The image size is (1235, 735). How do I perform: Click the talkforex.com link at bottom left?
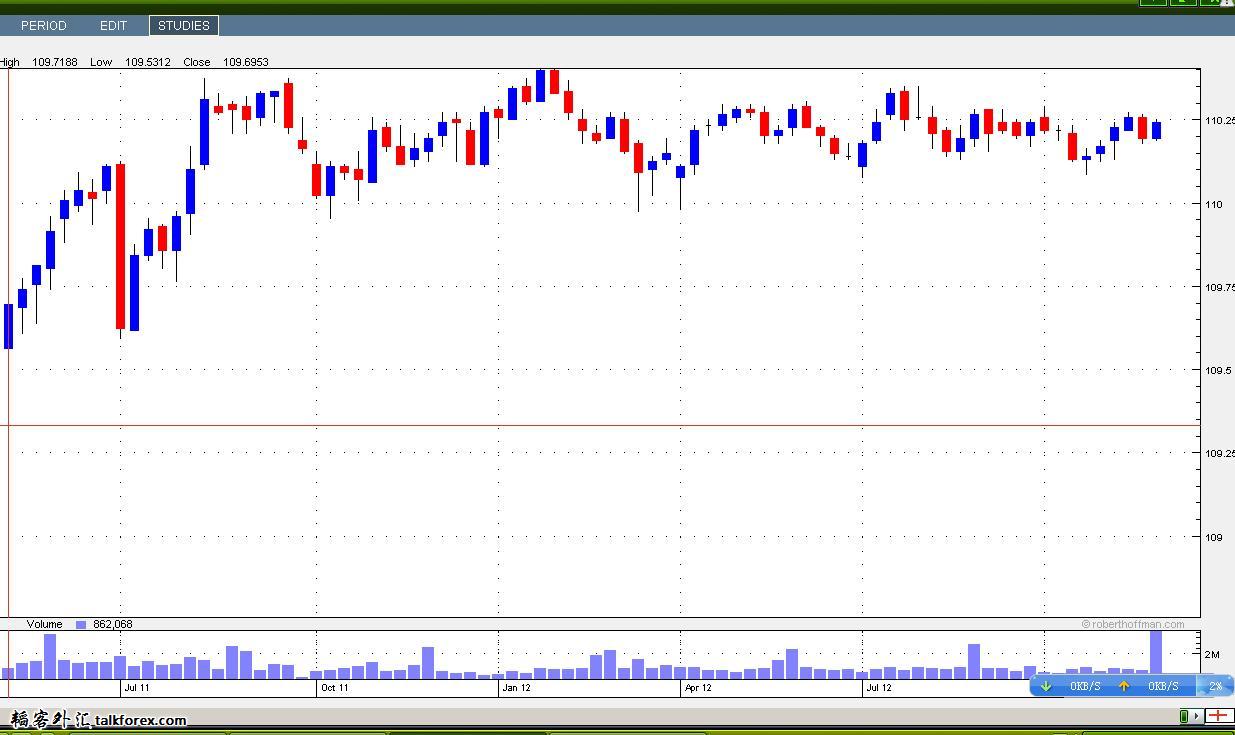click(140, 720)
